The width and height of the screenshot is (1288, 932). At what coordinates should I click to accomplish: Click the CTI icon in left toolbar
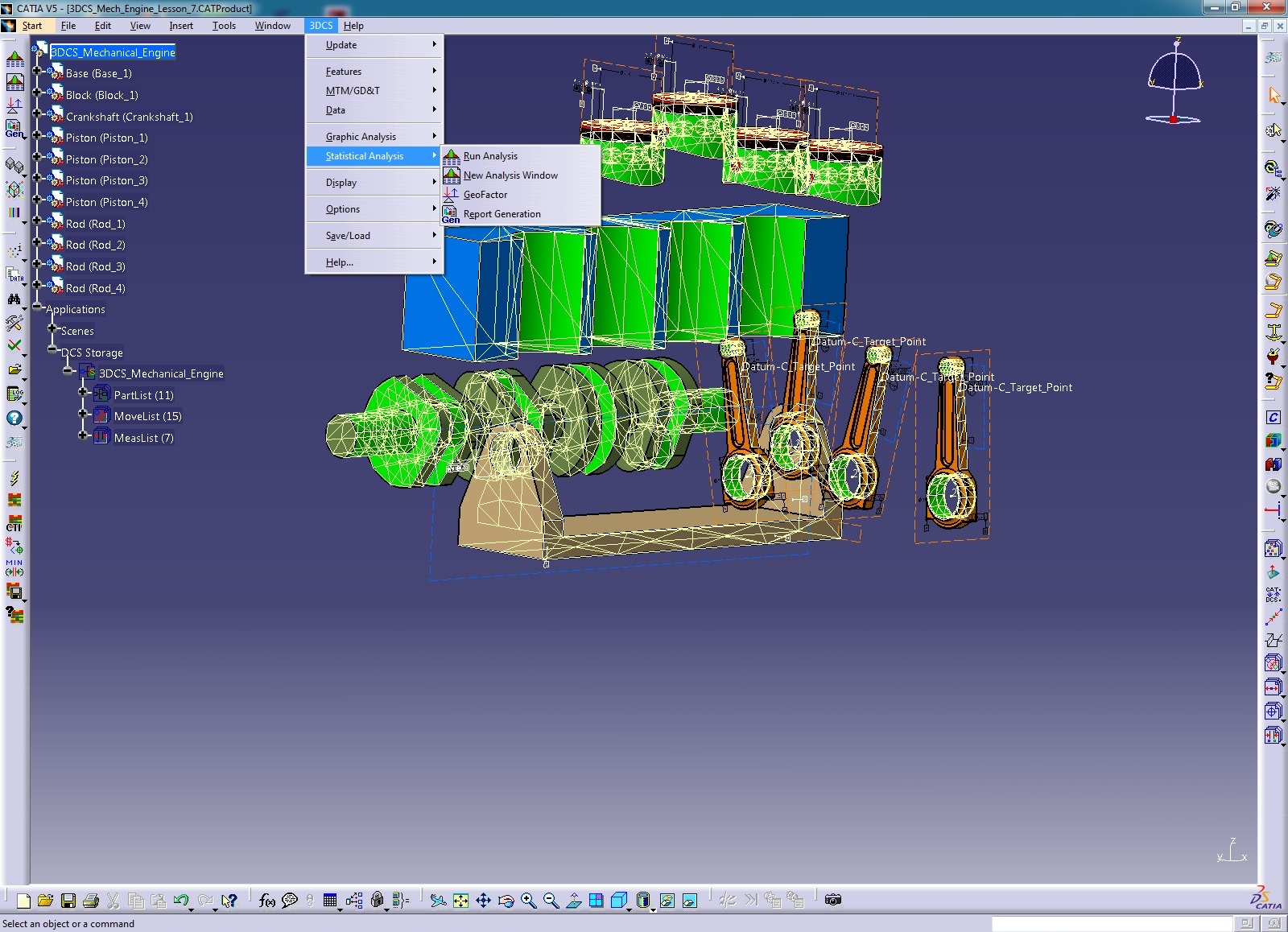point(14,523)
